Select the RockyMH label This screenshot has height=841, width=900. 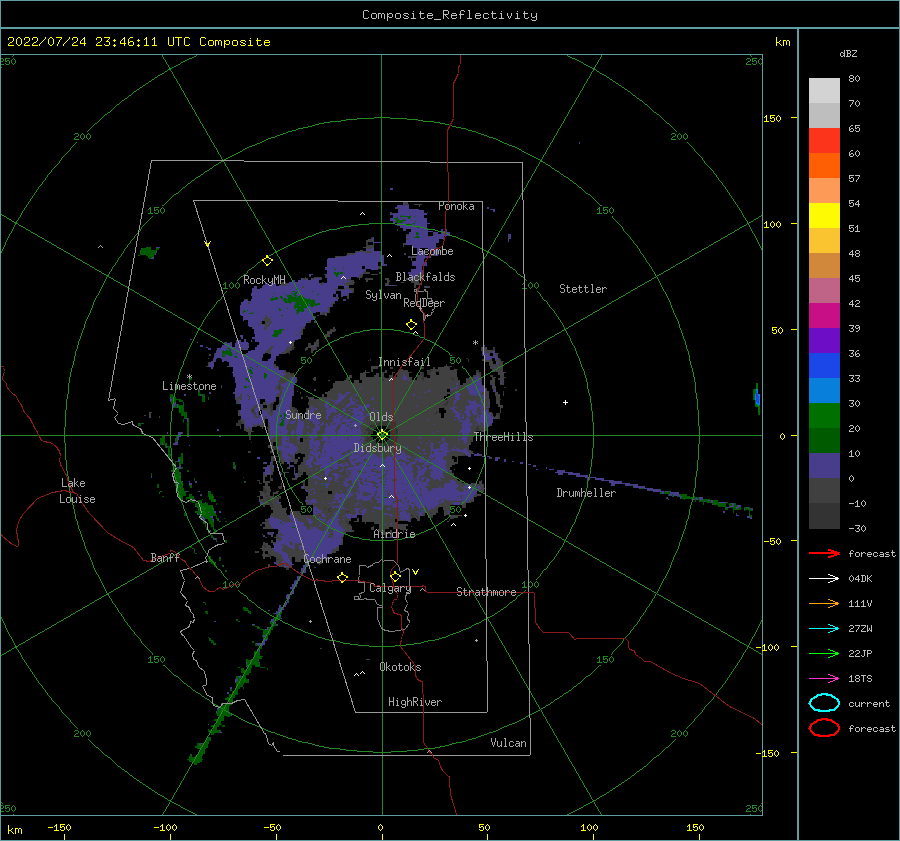click(264, 280)
